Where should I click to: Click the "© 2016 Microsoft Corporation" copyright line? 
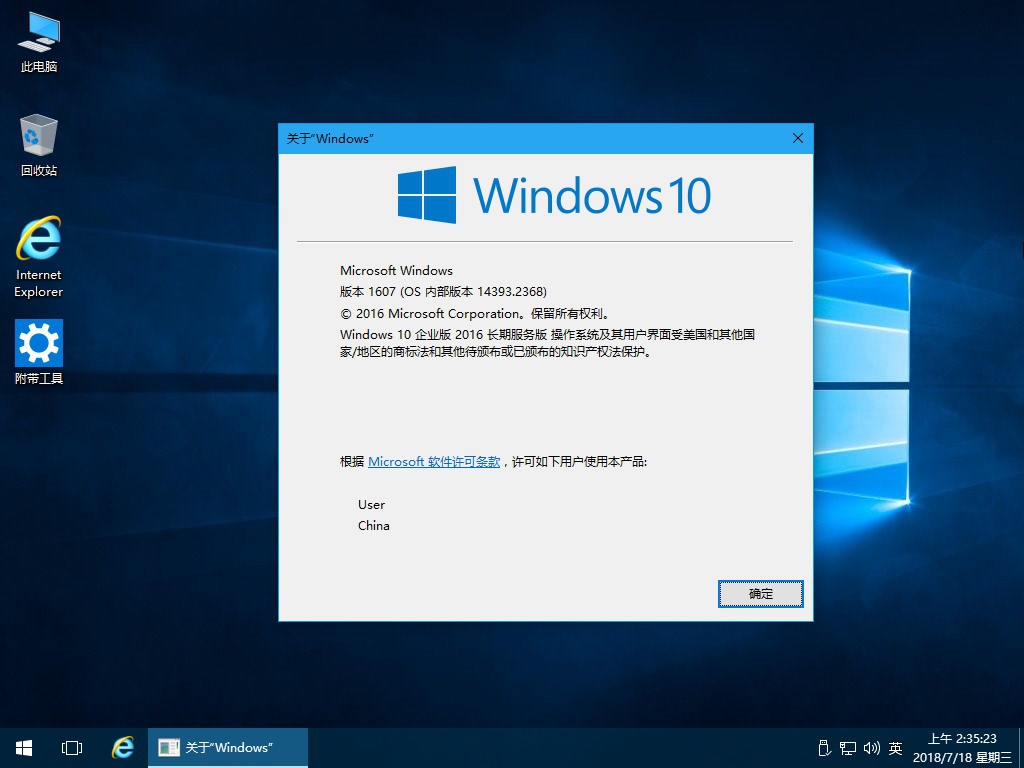coord(476,313)
